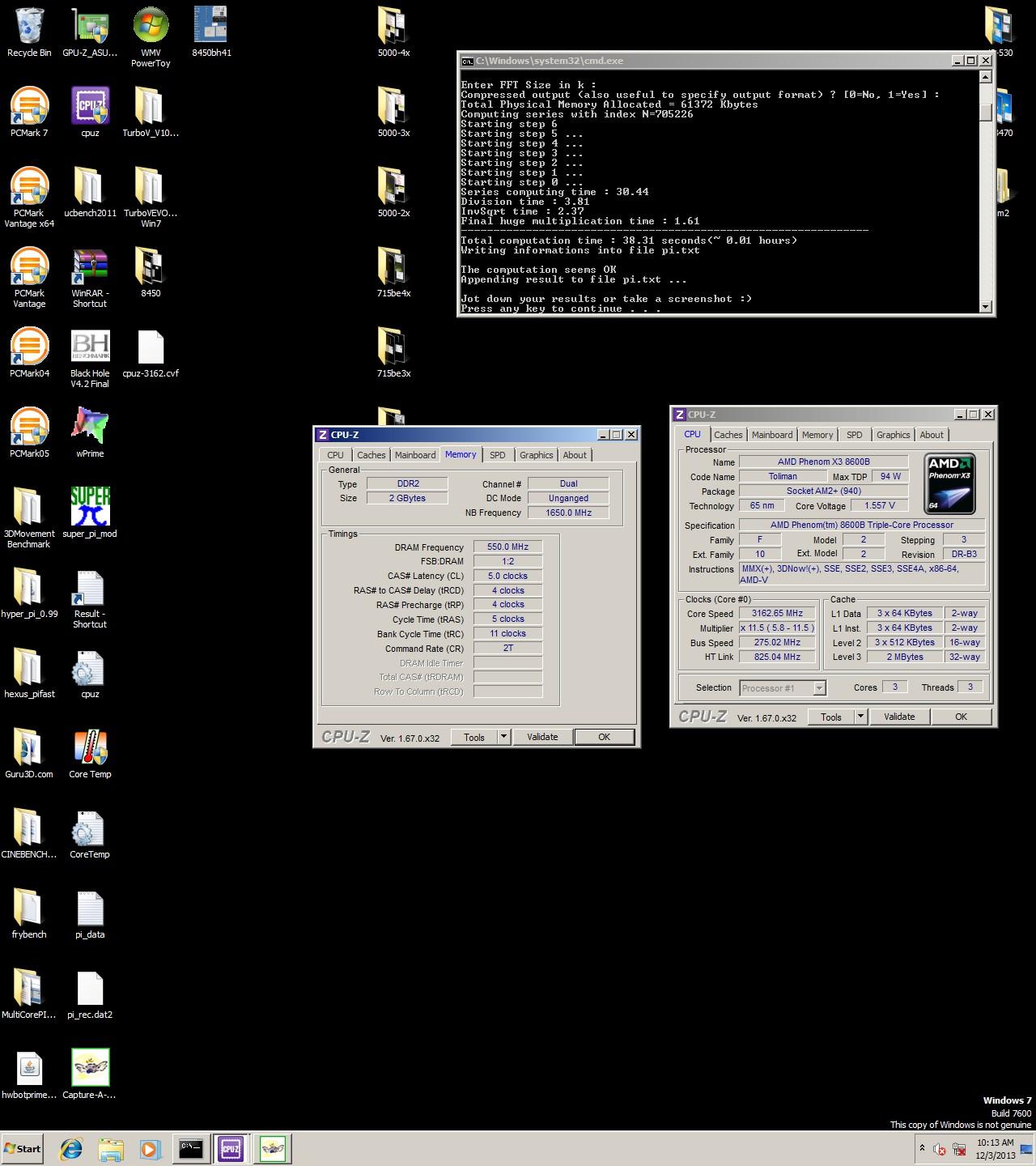Switch to SPD tab in Memory CPU-Z window
The image size is (1036, 1166).
(498, 455)
